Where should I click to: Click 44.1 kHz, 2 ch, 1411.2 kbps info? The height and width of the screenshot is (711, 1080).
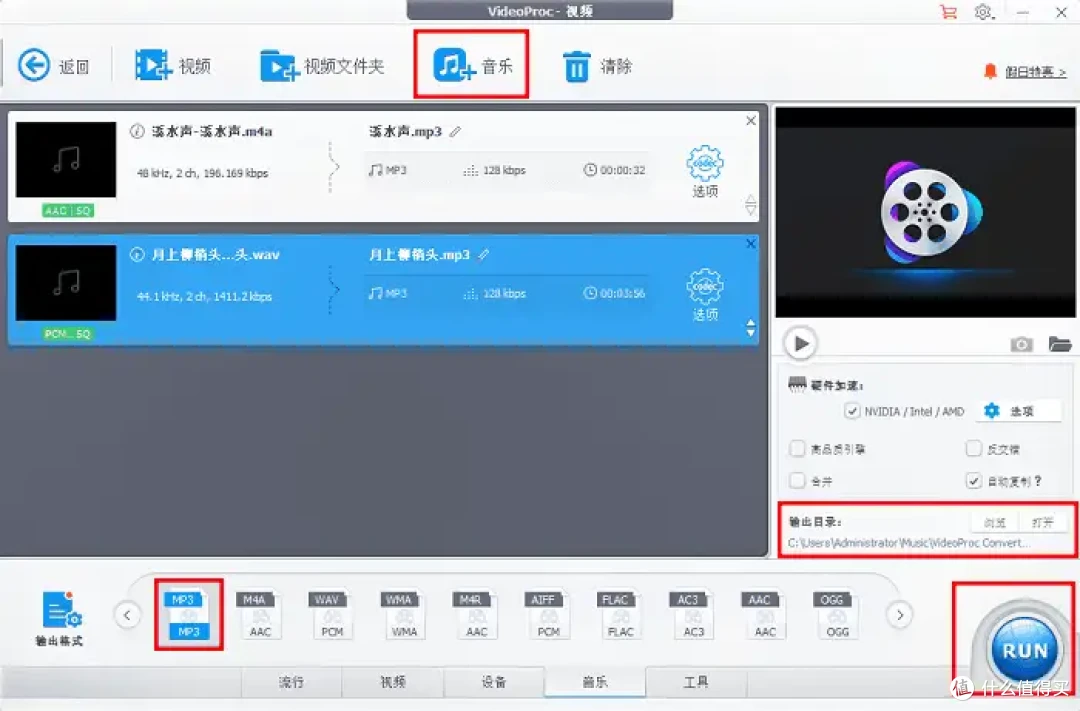pos(205,296)
